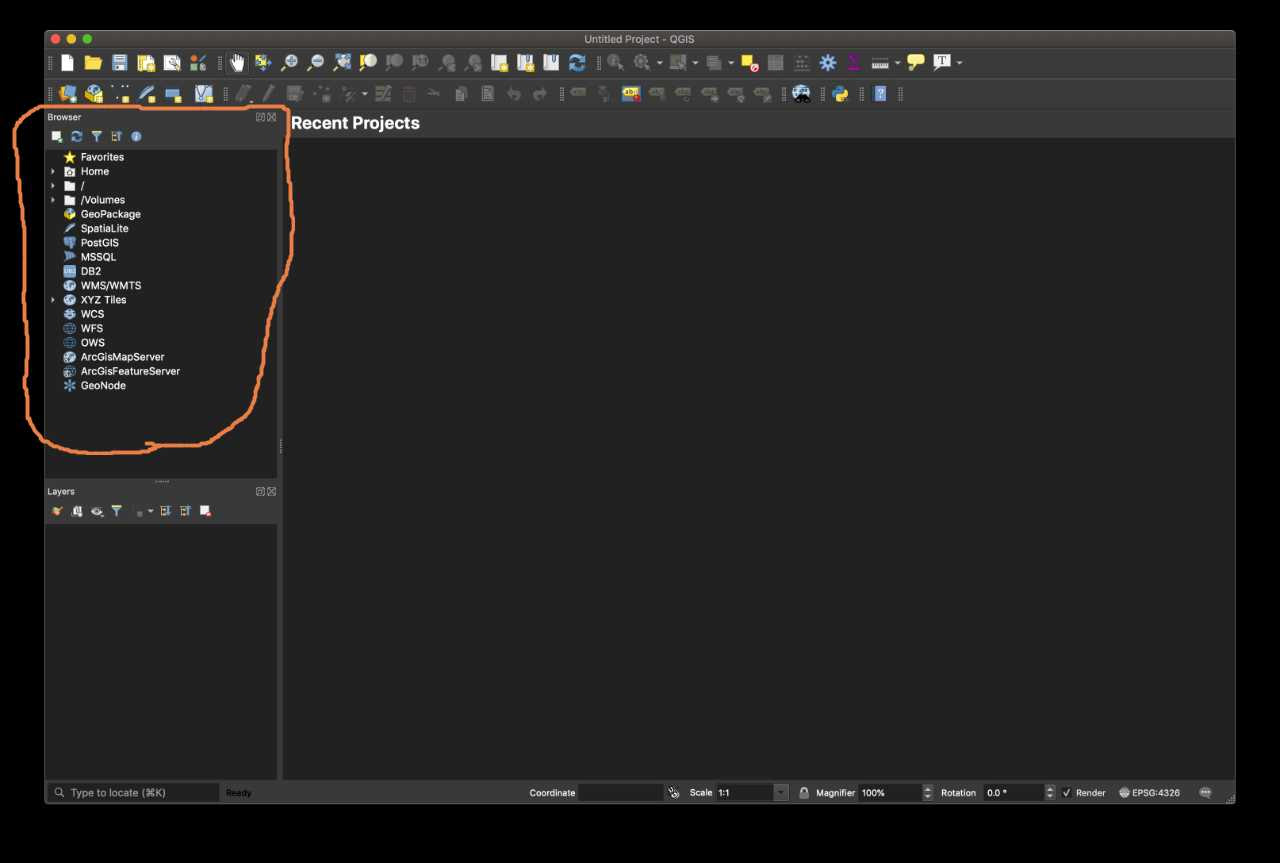Open the Style Manager
Image resolution: width=1280 pixels, height=863 pixels.
point(198,62)
